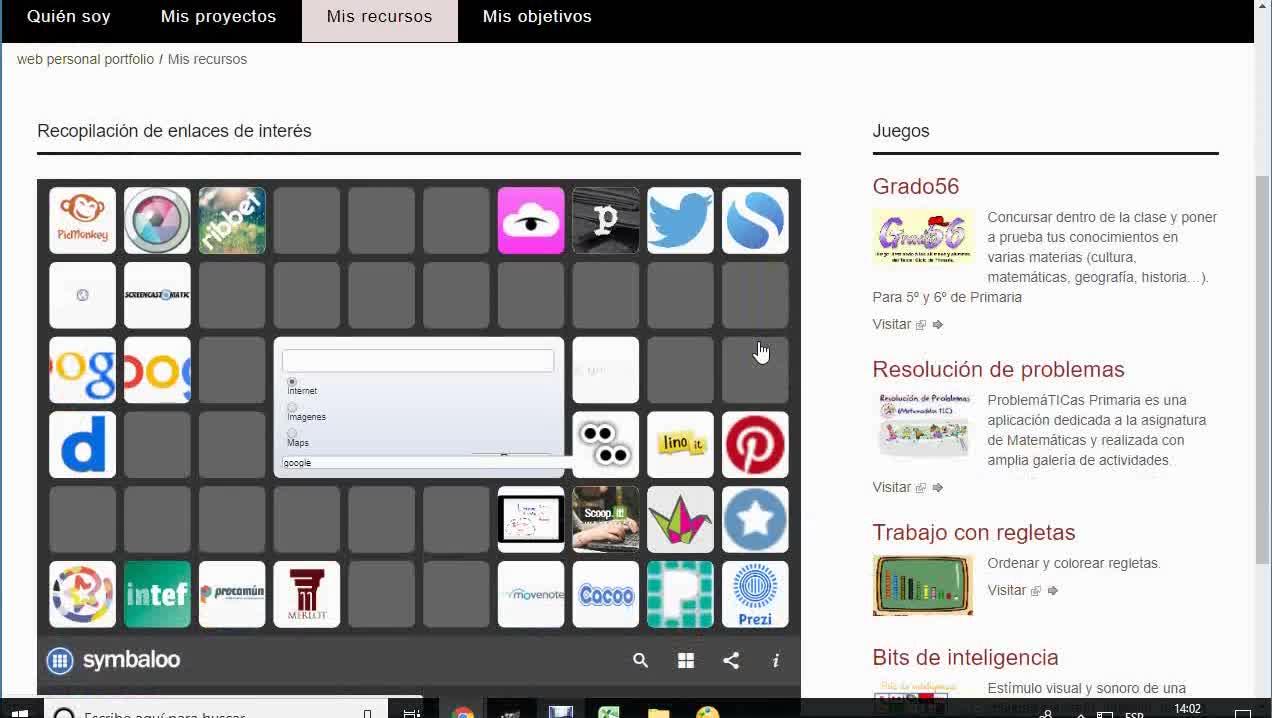1272x718 pixels.
Task: Open the movenote tile
Action: point(531,594)
